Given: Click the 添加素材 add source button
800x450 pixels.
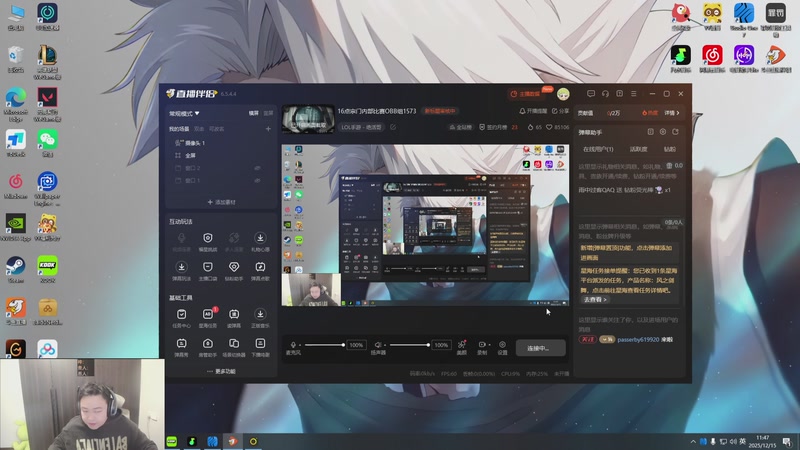Looking at the screenshot, I should click(x=221, y=202).
